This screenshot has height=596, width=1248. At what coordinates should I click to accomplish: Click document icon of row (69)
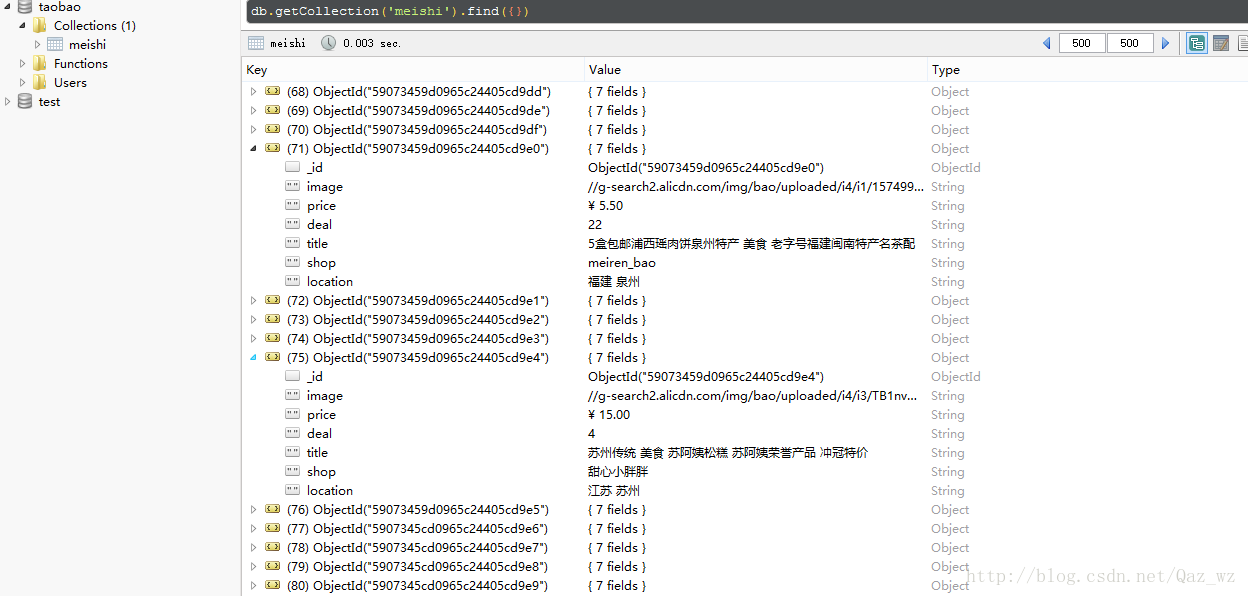pyautogui.click(x=272, y=110)
